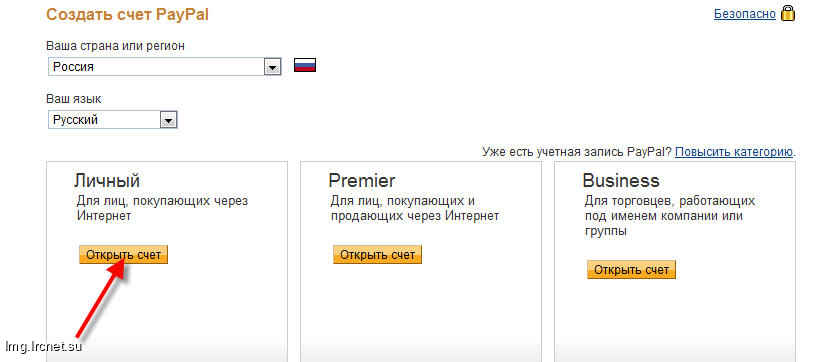Click the Уже есть учетная запись PayPal text
The width and height of the screenshot is (840, 362).
pyautogui.click(x=577, y=152)
